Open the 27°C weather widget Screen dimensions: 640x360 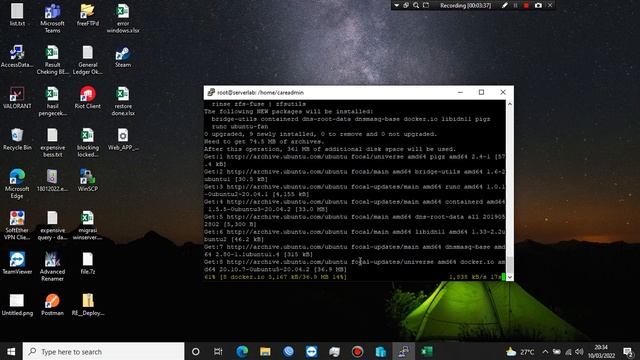(x=520, y=351)
